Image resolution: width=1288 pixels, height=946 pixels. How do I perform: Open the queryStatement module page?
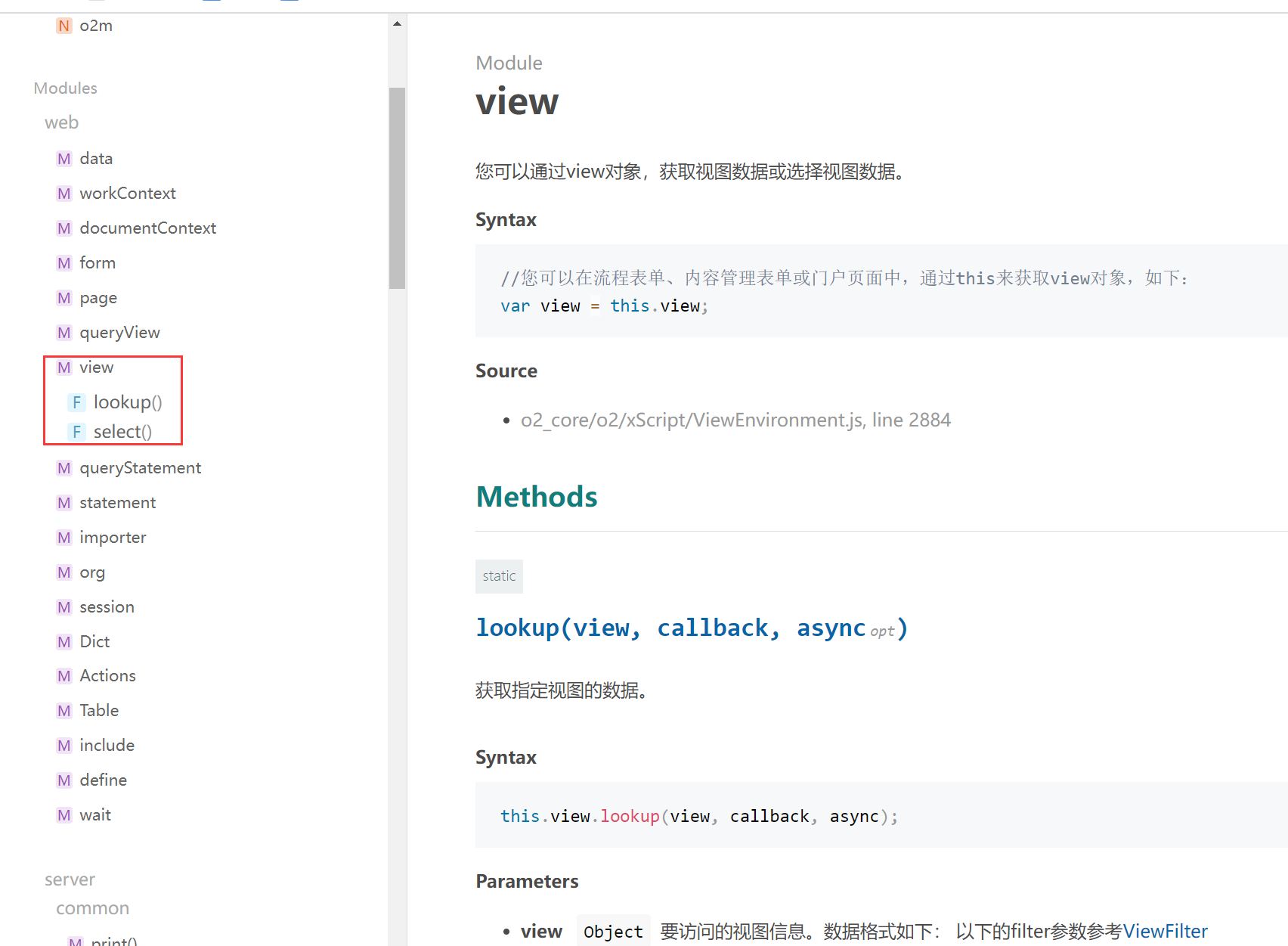pos(140,467)
